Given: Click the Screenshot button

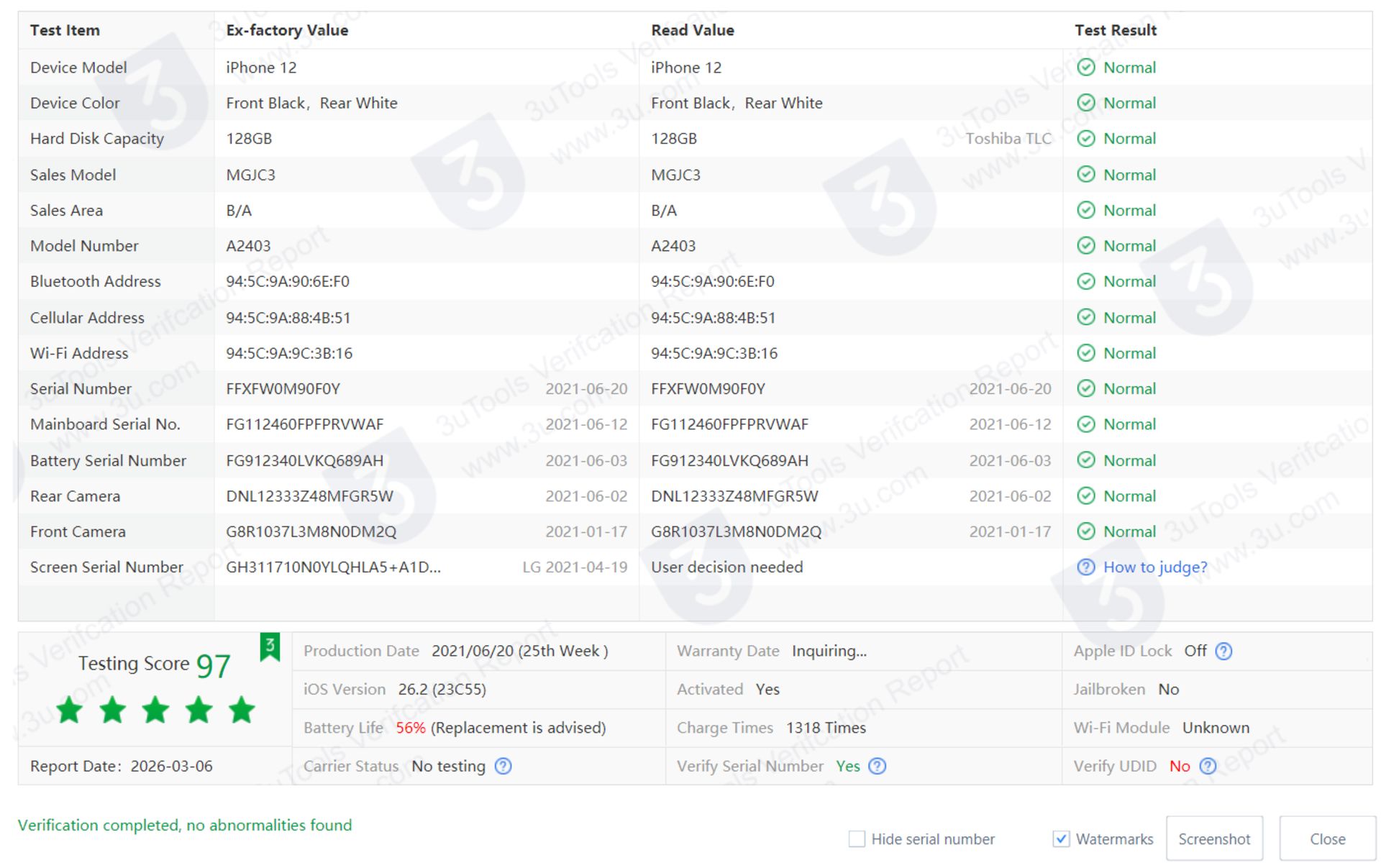Looking at the screenshot, I should point(1214,839).
